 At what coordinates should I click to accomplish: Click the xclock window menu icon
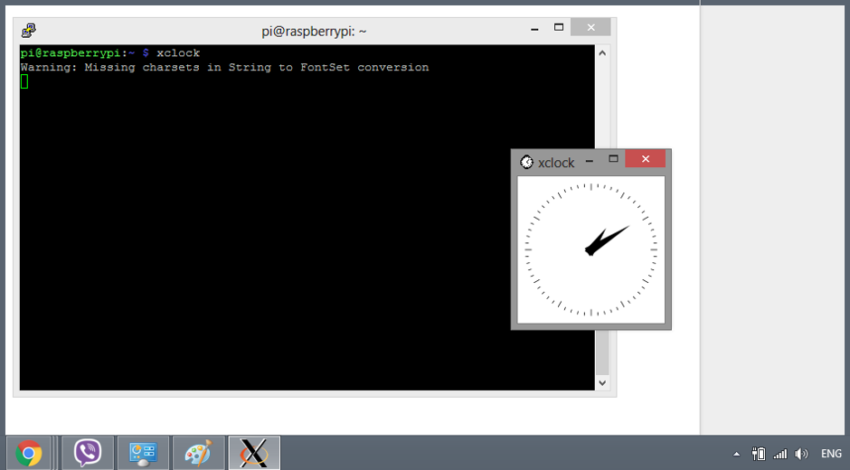tap(527, 162)
